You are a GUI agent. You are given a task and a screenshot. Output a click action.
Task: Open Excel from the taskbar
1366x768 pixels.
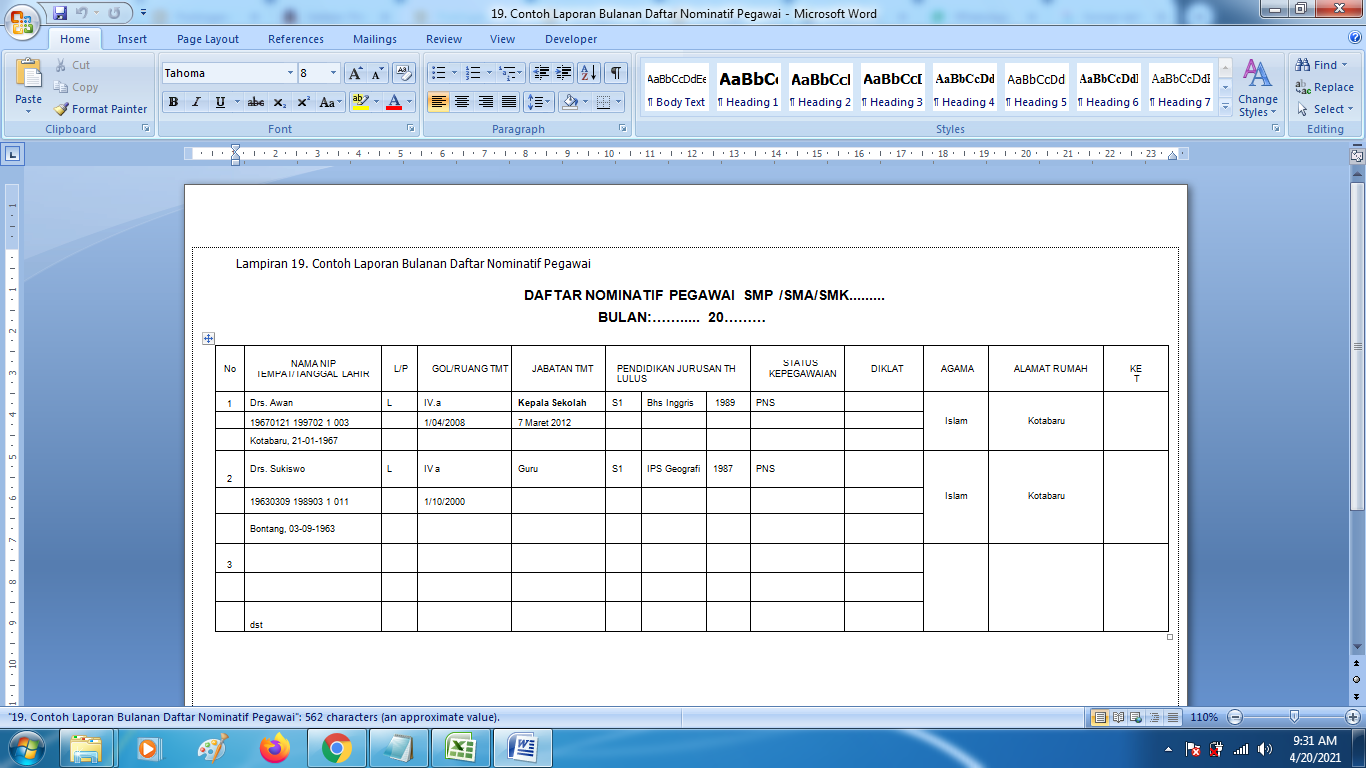(x=461, y=748)
